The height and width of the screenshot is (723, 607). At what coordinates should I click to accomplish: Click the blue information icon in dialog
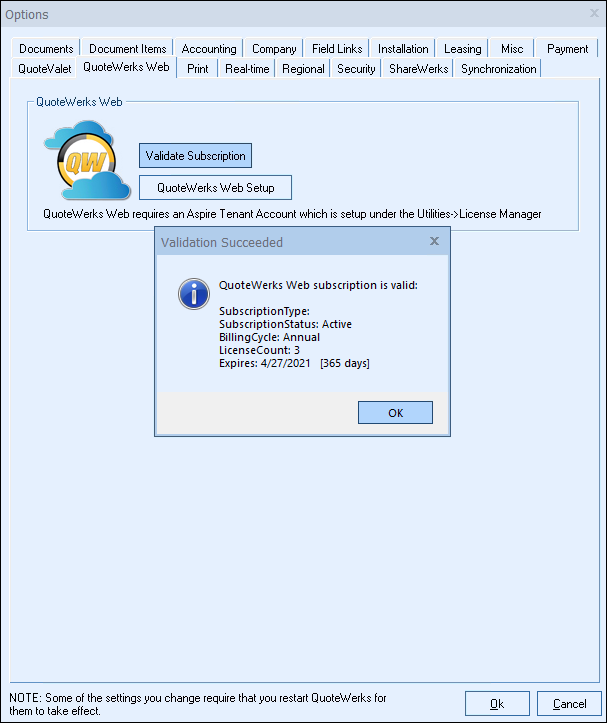tap(192, 294)
